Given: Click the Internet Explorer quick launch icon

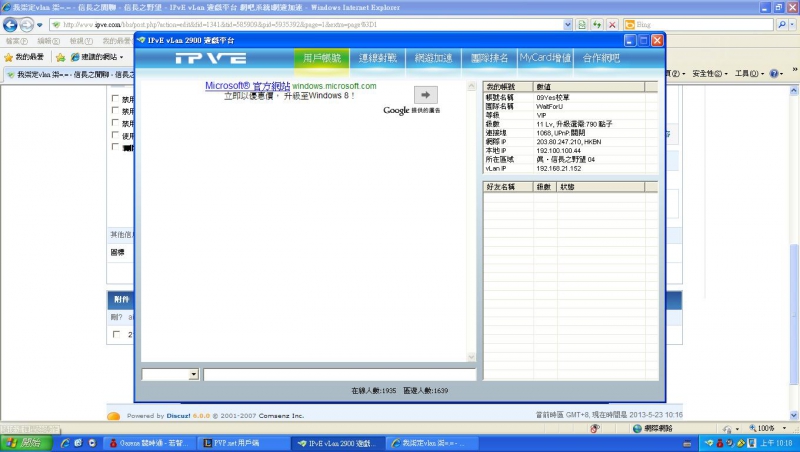Looking at the screenshot, I should pos(65,443).
